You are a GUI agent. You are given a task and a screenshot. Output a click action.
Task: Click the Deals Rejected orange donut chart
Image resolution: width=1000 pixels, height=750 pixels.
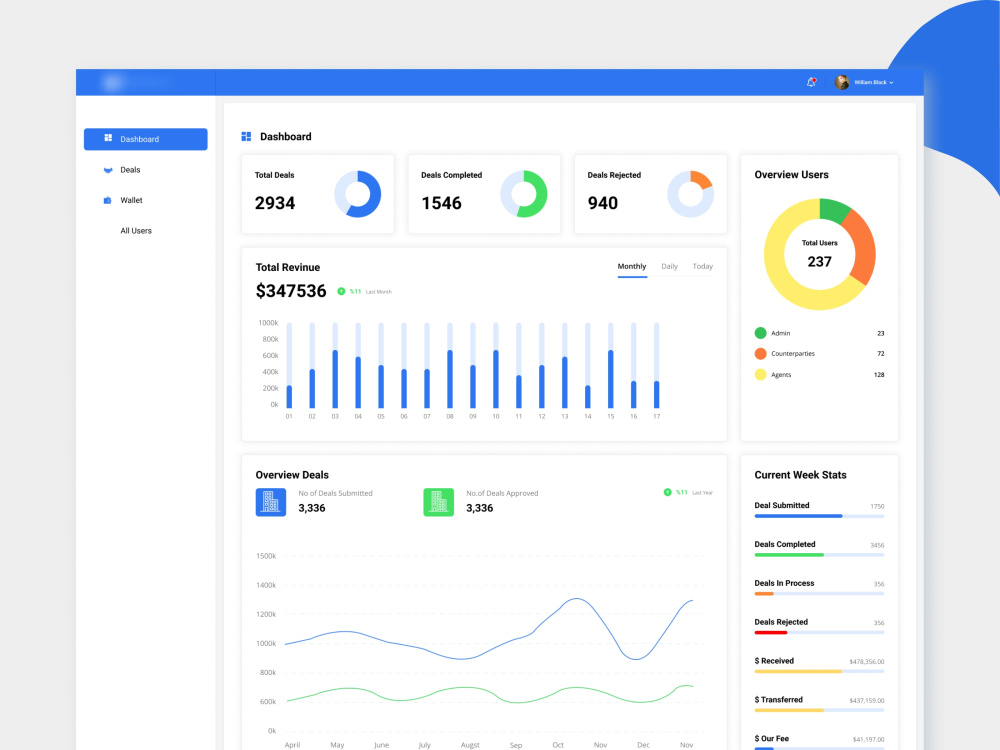tap(691, 194)
